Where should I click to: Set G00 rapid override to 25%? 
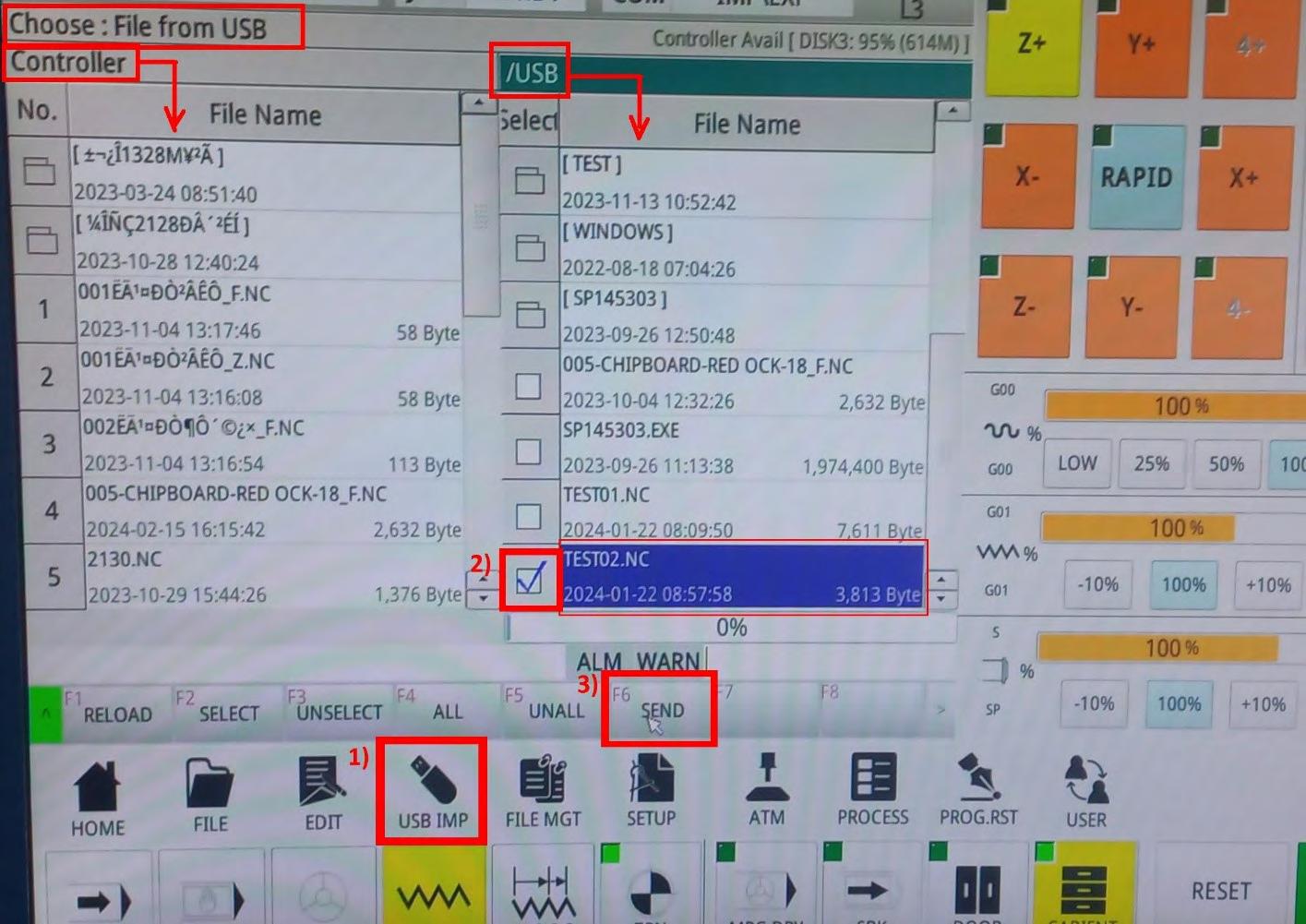tap(1152, 463)
